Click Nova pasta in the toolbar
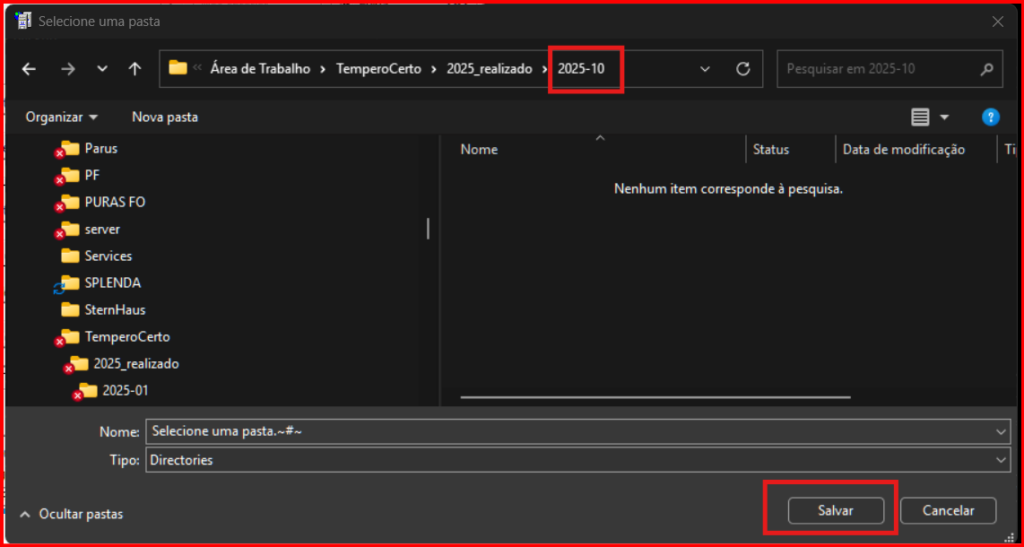This screenshot has height=547, width=1024. pos(165,117)
